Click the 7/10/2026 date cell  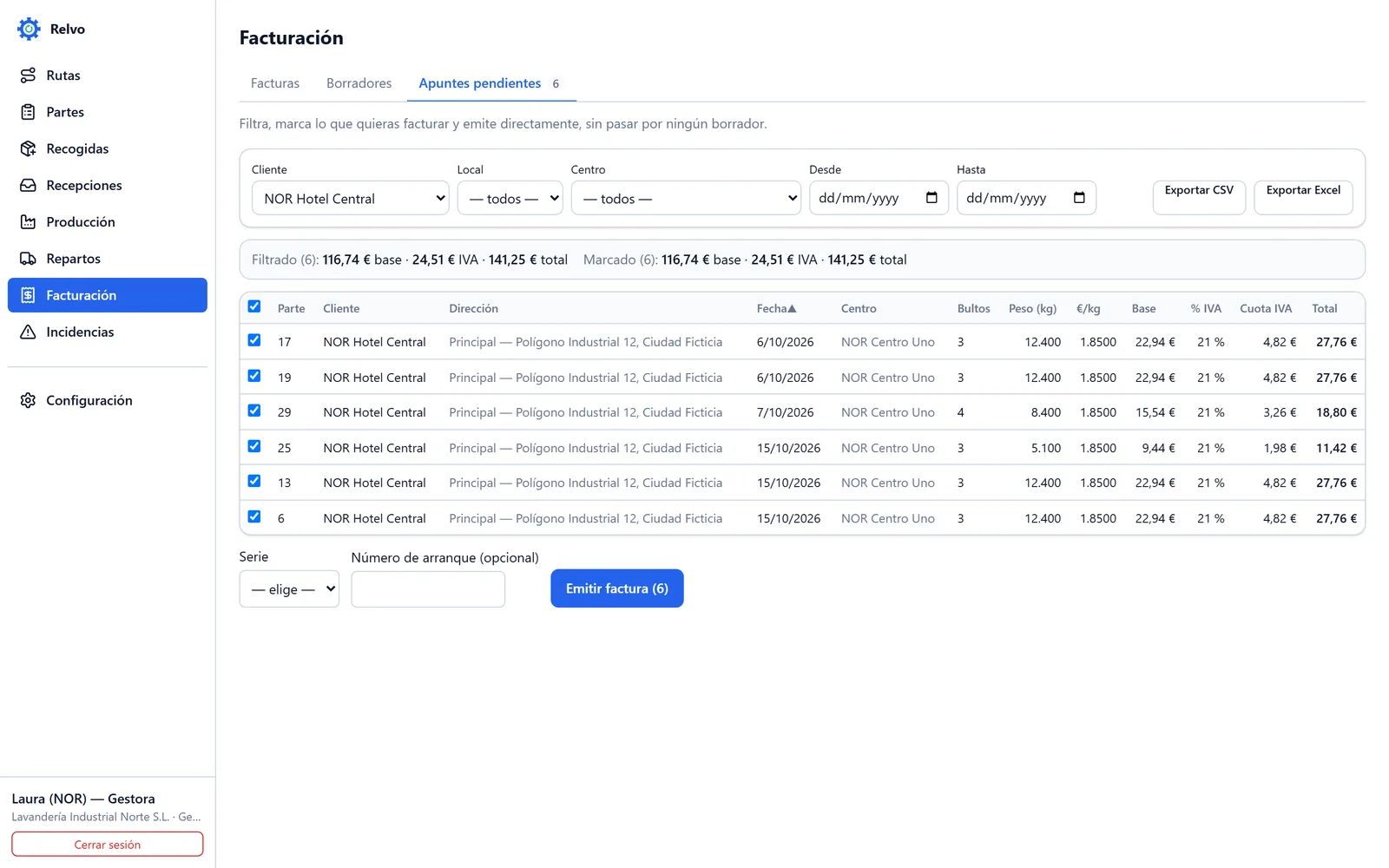coord(786,412)
